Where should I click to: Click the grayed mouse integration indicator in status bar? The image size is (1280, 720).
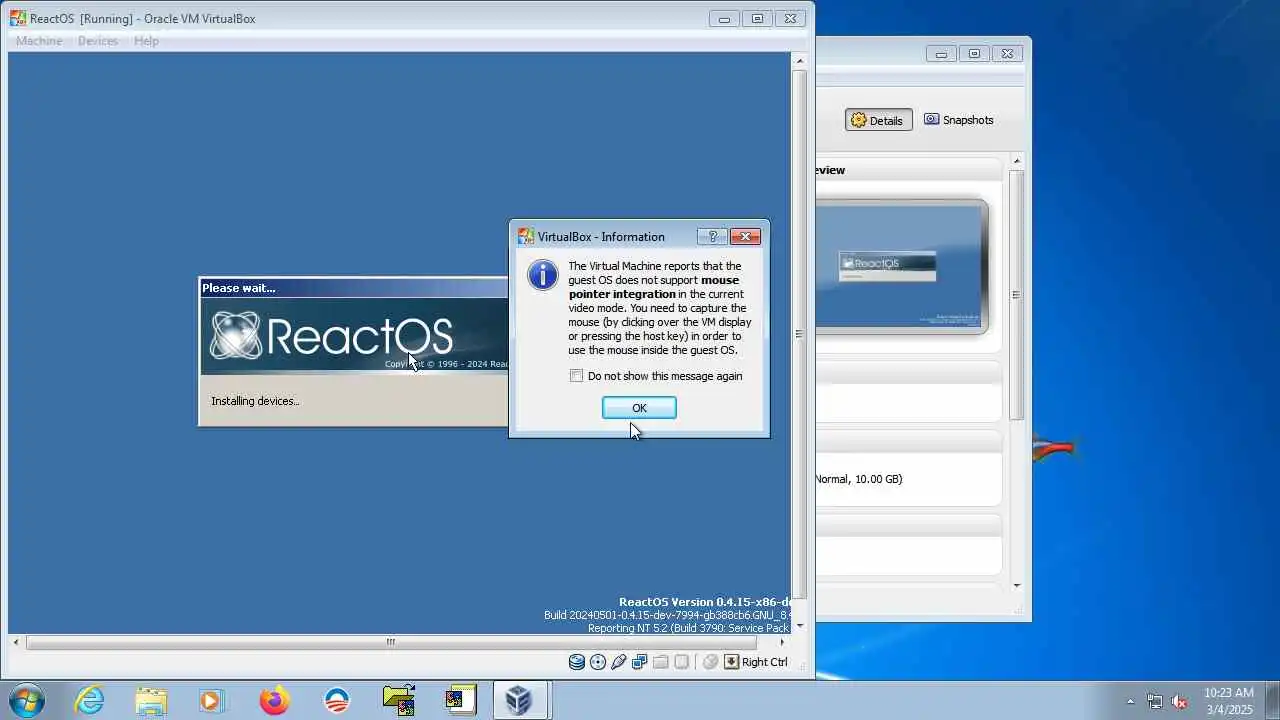point(710,662)
